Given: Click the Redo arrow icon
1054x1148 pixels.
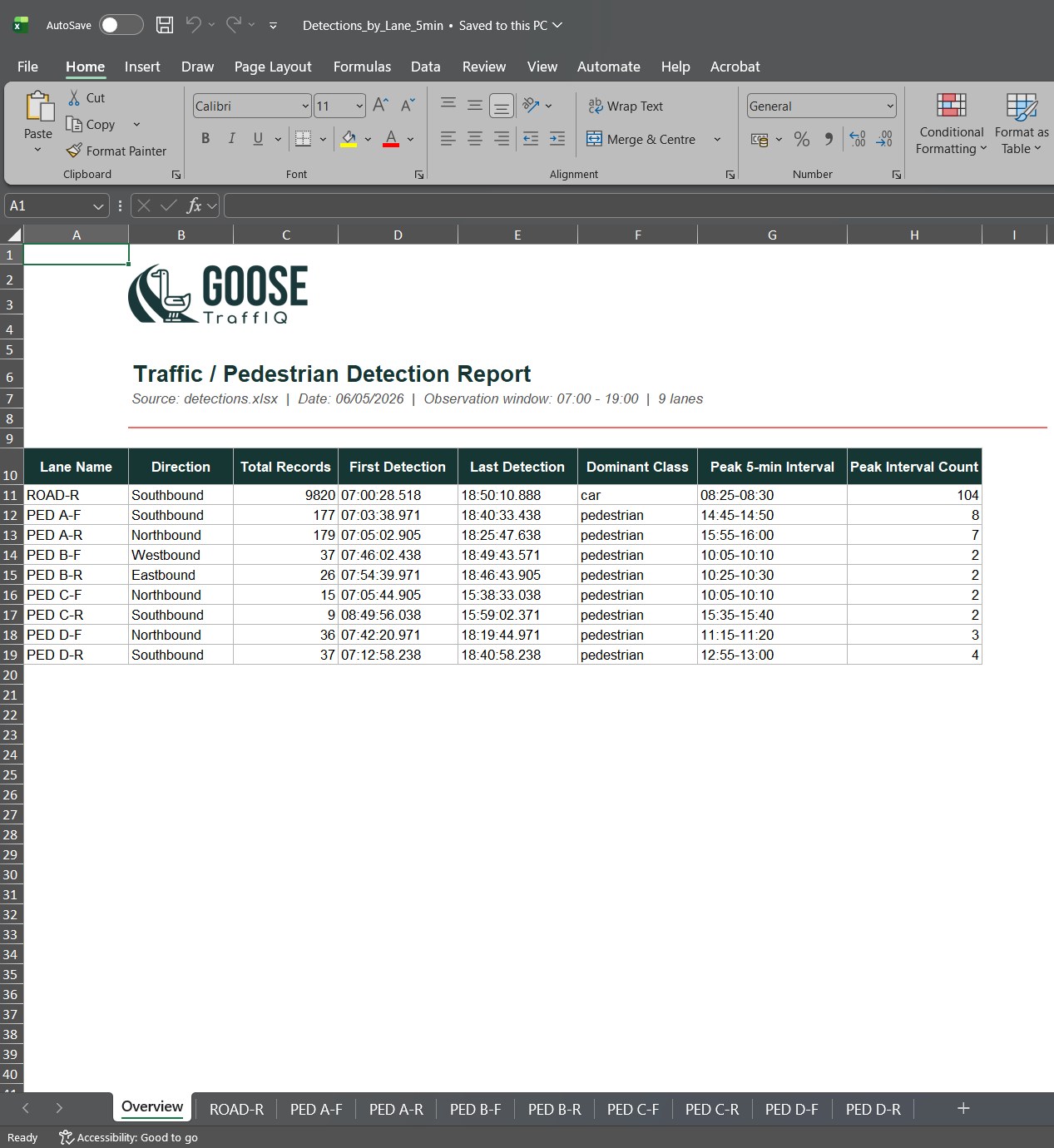Looking at the screenshot, I should (x=234, y=25).
